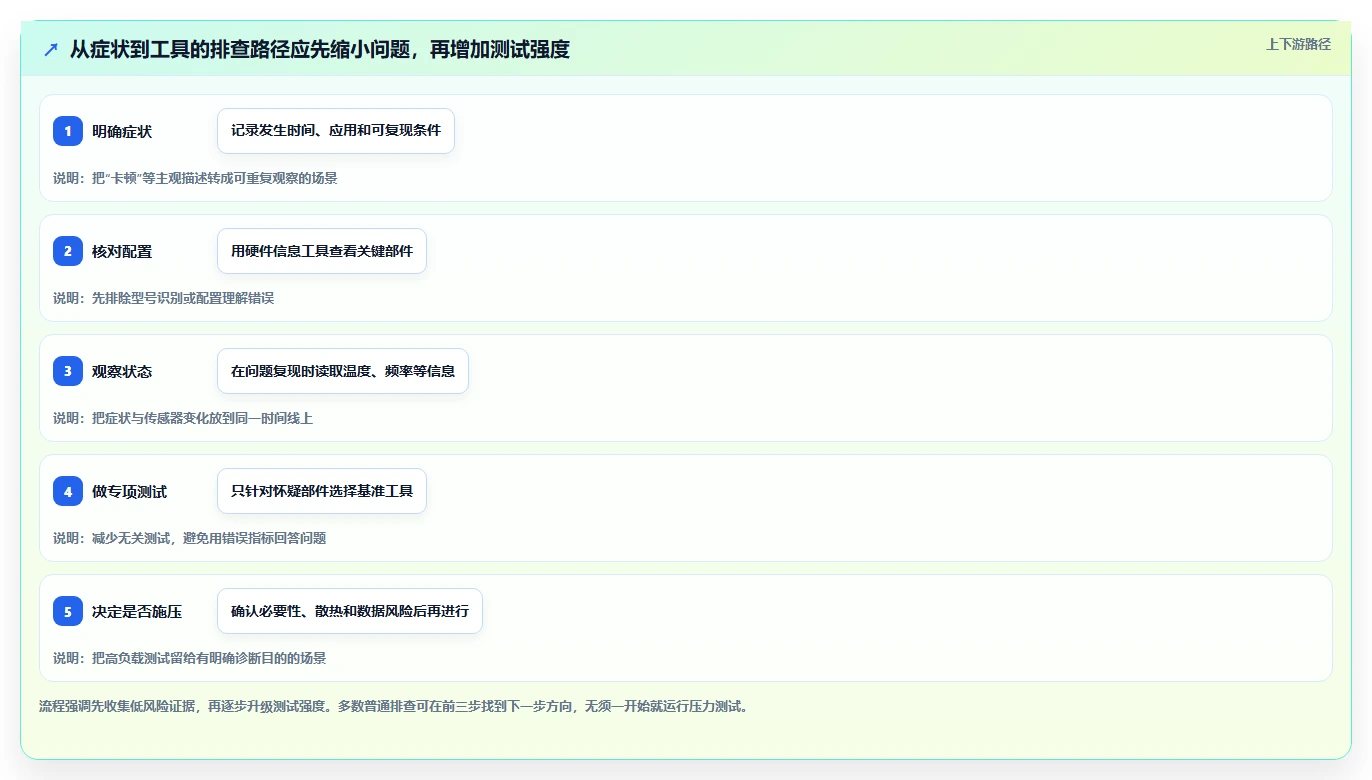Viewport: 1372px width, 780px height.
Task: Click the step 4 number badge
Action: pos(68,491)
